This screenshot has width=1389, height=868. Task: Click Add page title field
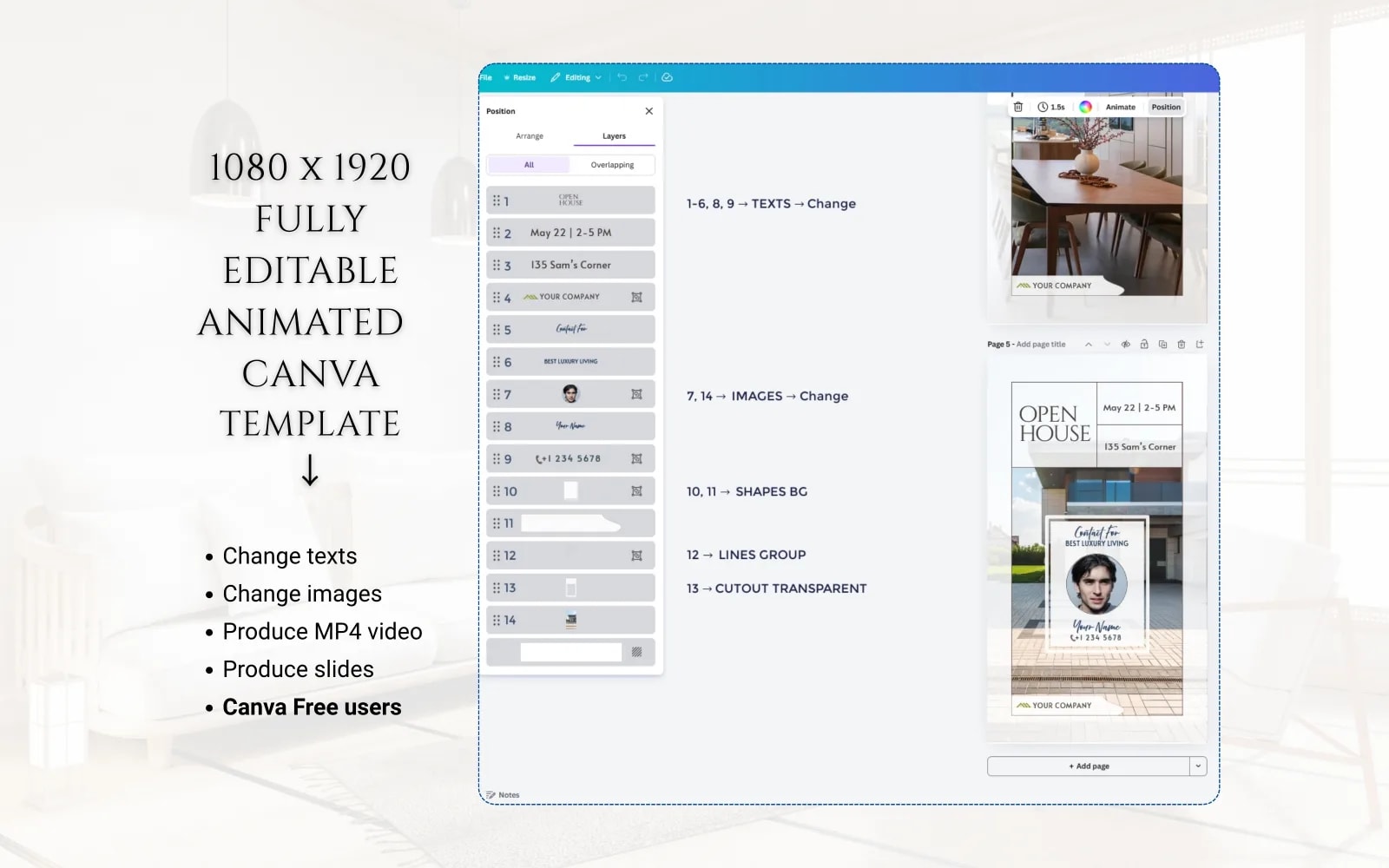point(1041,345)
